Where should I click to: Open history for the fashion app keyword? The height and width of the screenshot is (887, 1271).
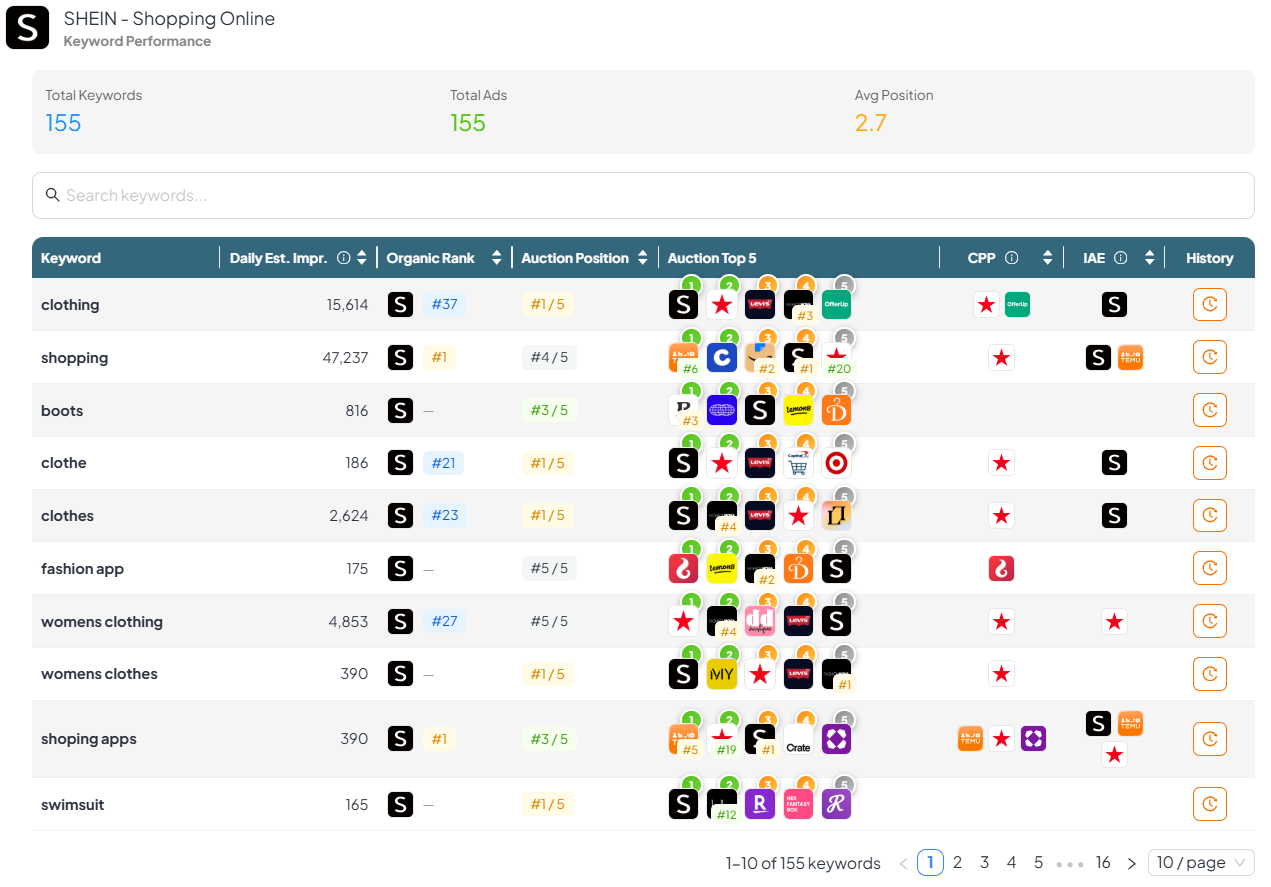point(1209,568)
